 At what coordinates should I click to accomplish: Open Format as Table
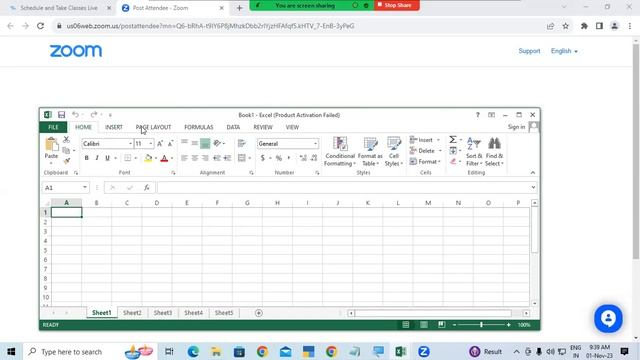tap(370, 151)
